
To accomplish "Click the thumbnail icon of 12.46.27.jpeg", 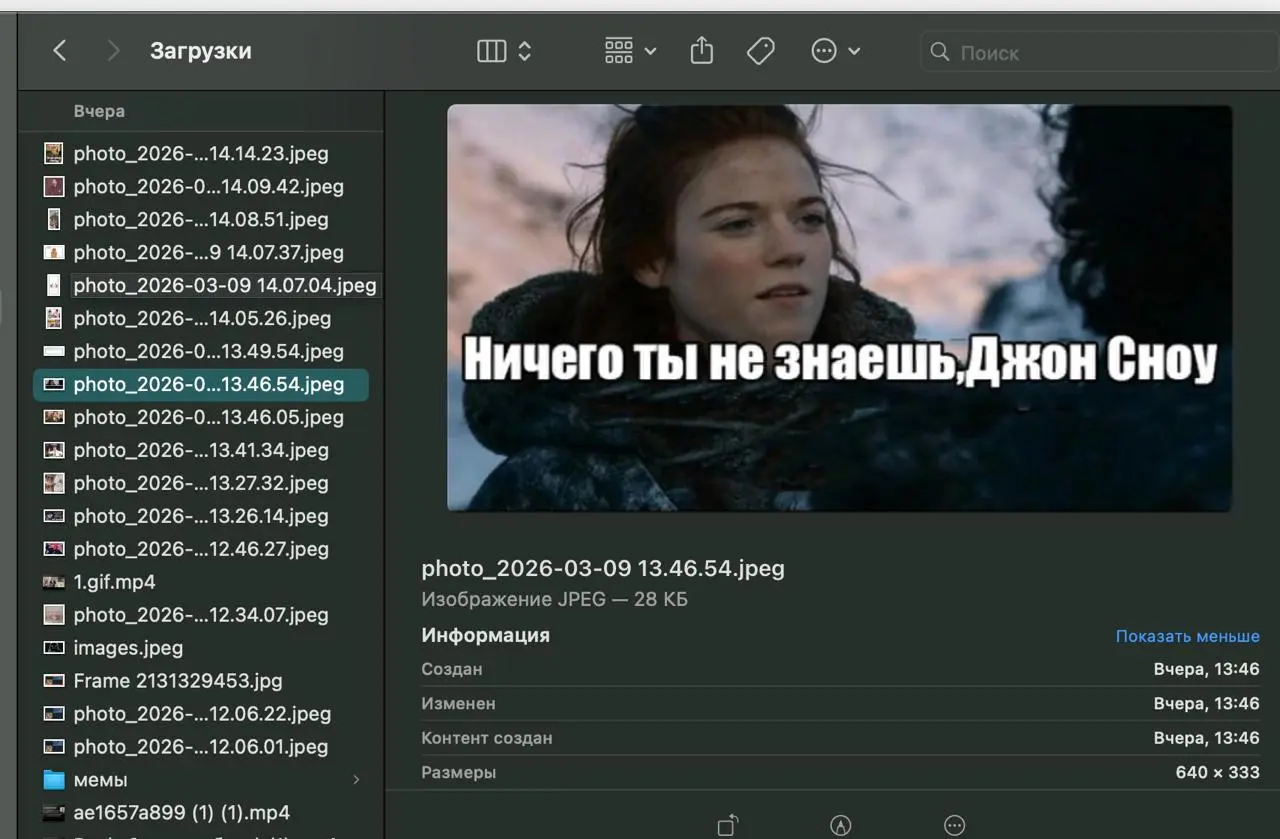I will pyautogui.click(x=54, y=549).
